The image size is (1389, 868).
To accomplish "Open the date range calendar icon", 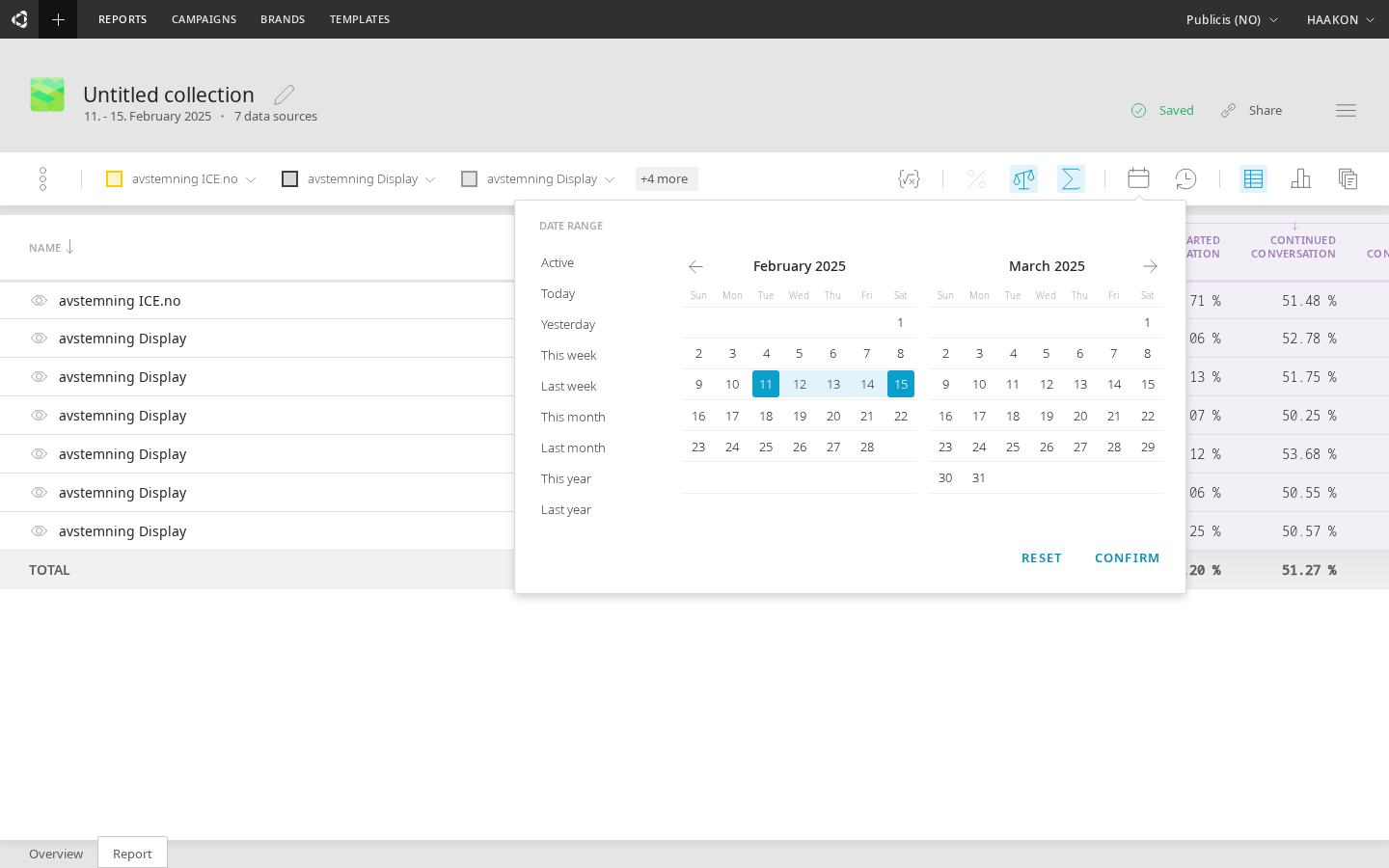I will 1138,178.
